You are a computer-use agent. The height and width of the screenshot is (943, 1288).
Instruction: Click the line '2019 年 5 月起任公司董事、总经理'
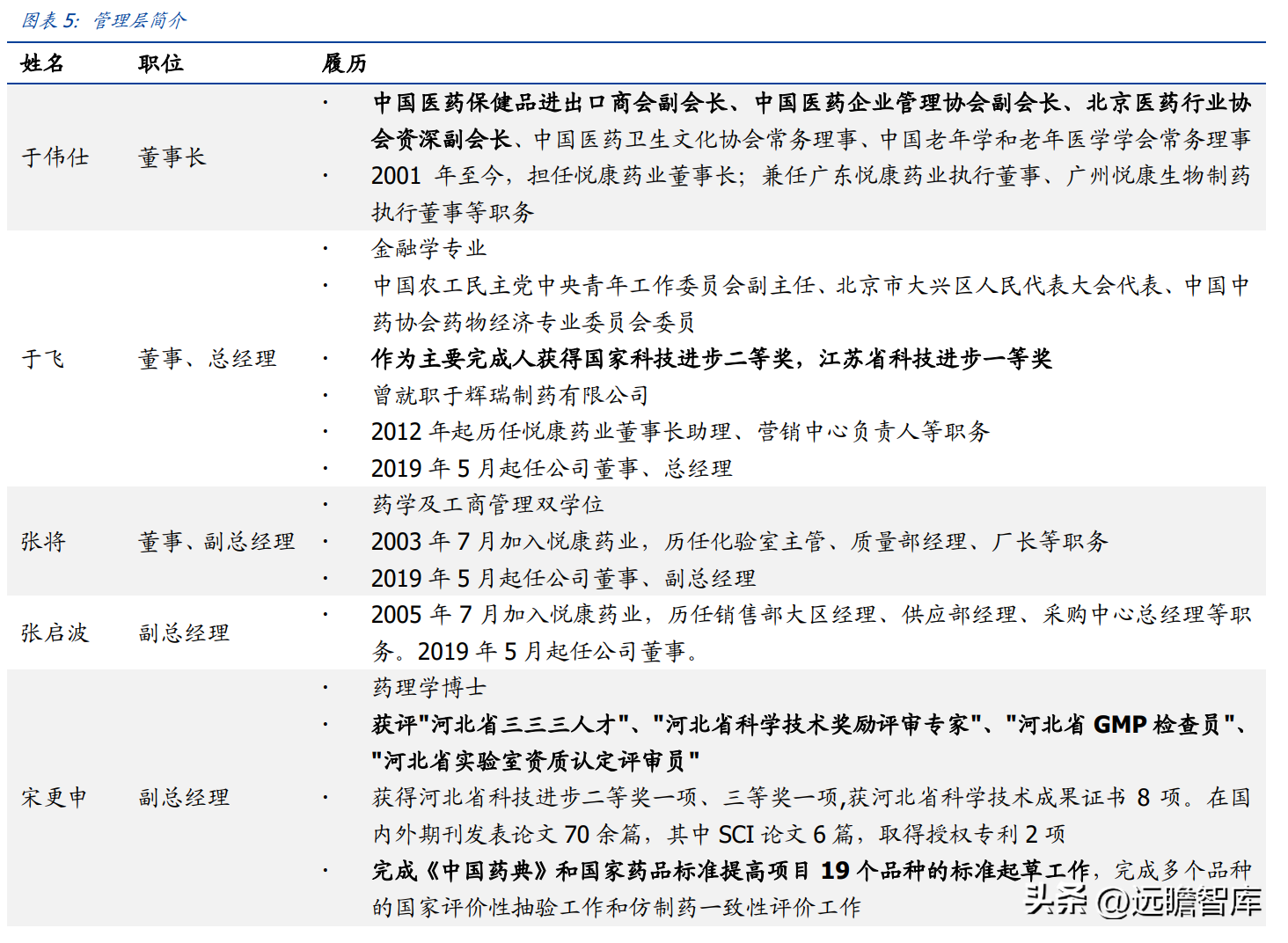552,469
